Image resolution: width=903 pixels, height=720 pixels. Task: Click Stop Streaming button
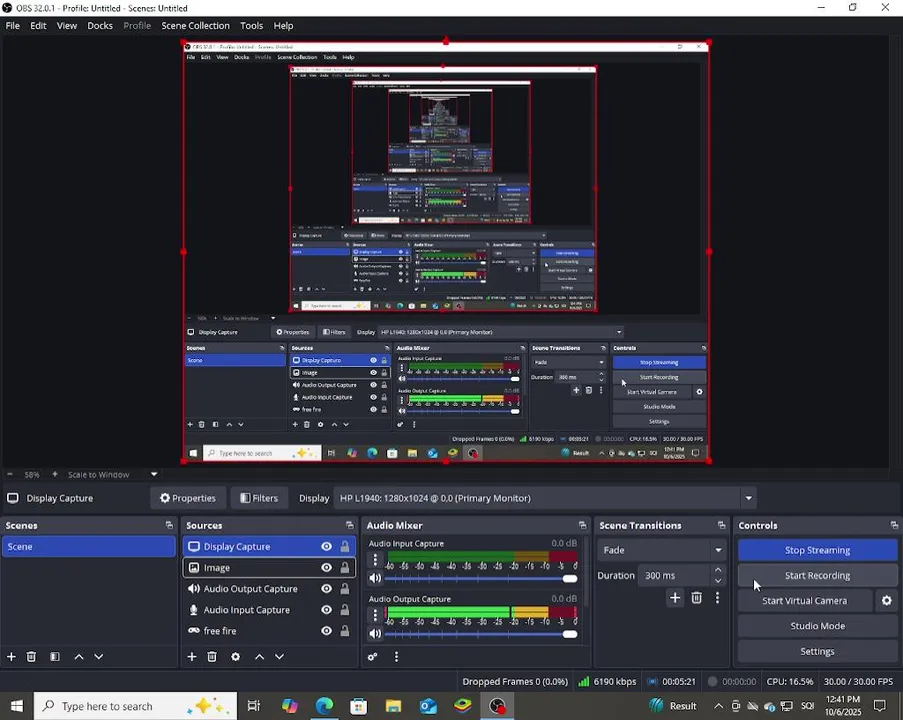[817, 550]
